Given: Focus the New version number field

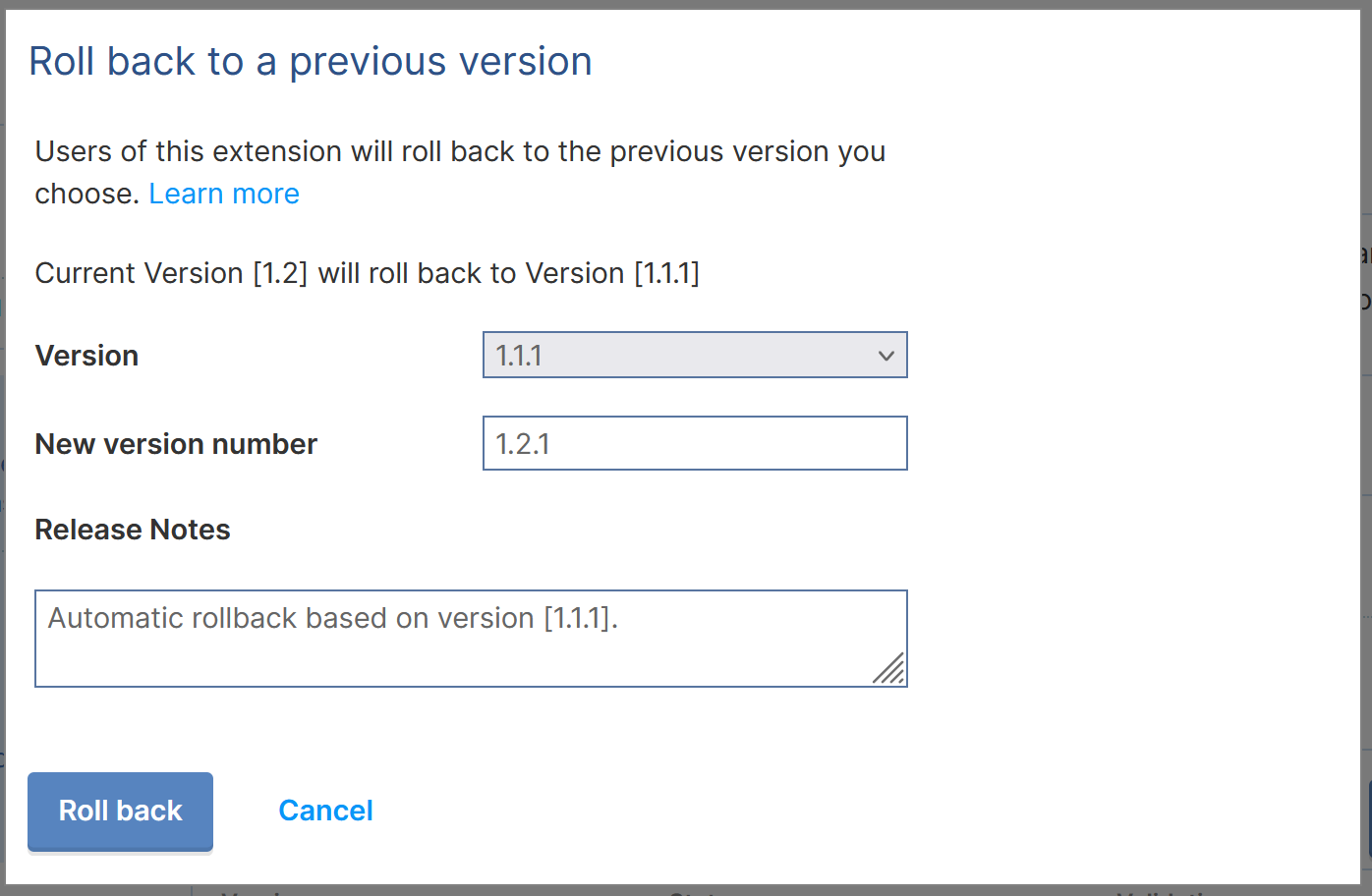Looking at the screenshot, I should click(x=694, y=443).
